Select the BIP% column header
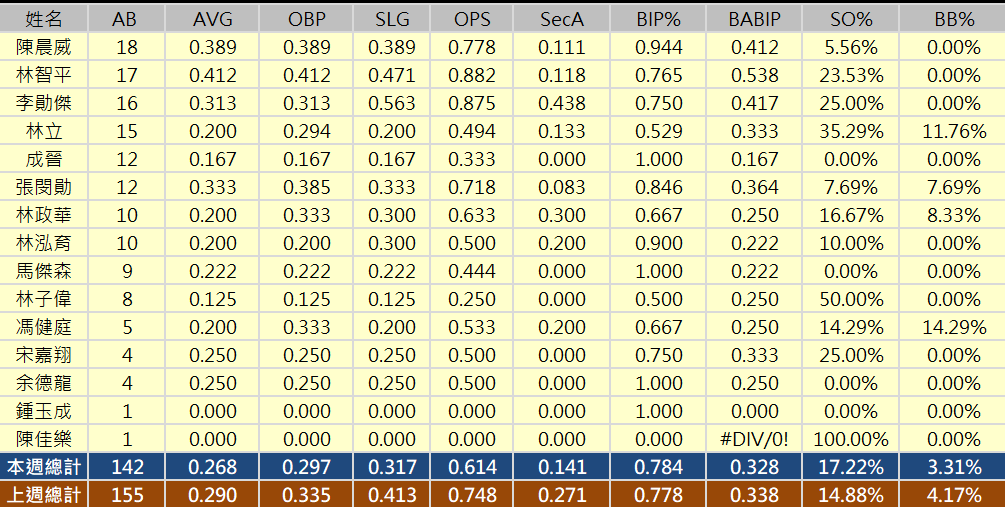The image size is (1005, 507). pos(660,19)
